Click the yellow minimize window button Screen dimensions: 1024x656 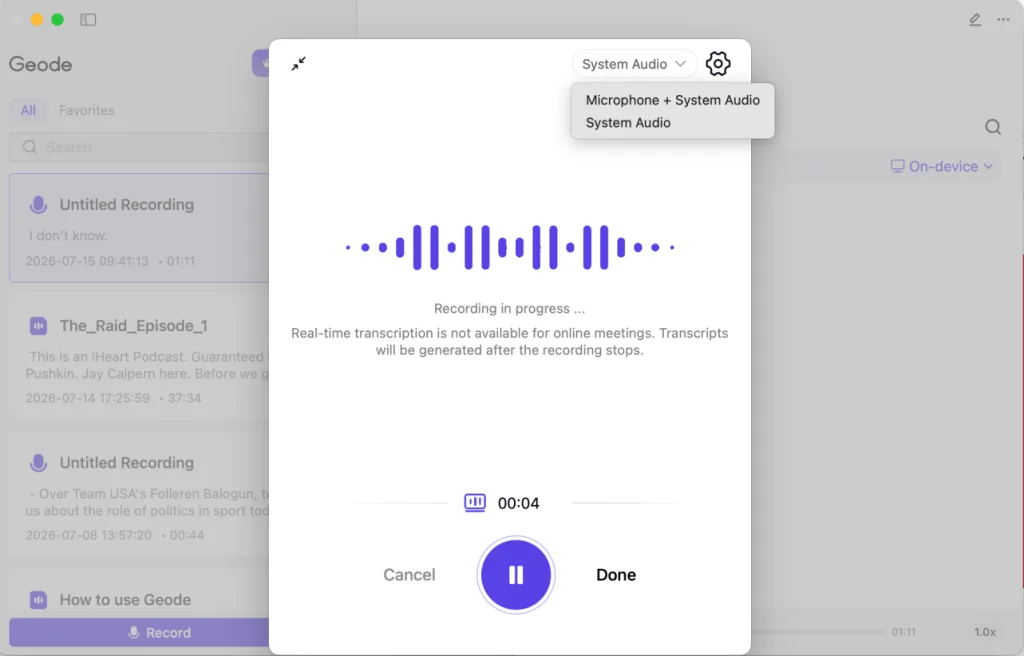pyautogui.click(x=37, y=20)
